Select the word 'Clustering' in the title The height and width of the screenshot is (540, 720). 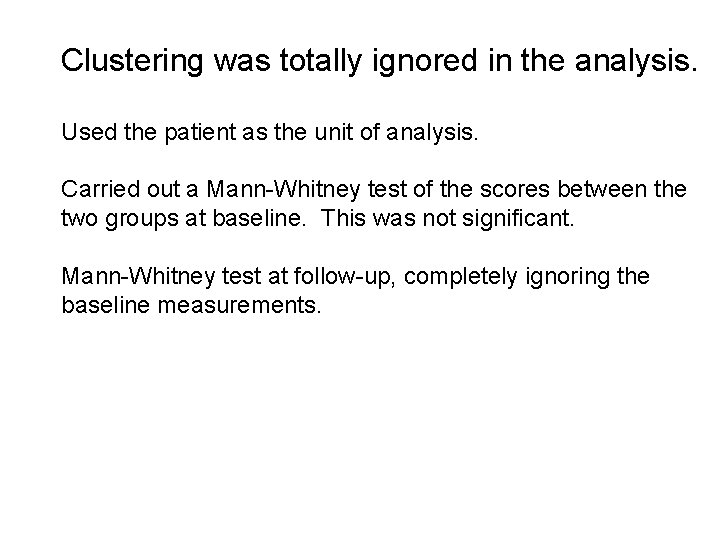pyautogui.click(x=132, y=61)
